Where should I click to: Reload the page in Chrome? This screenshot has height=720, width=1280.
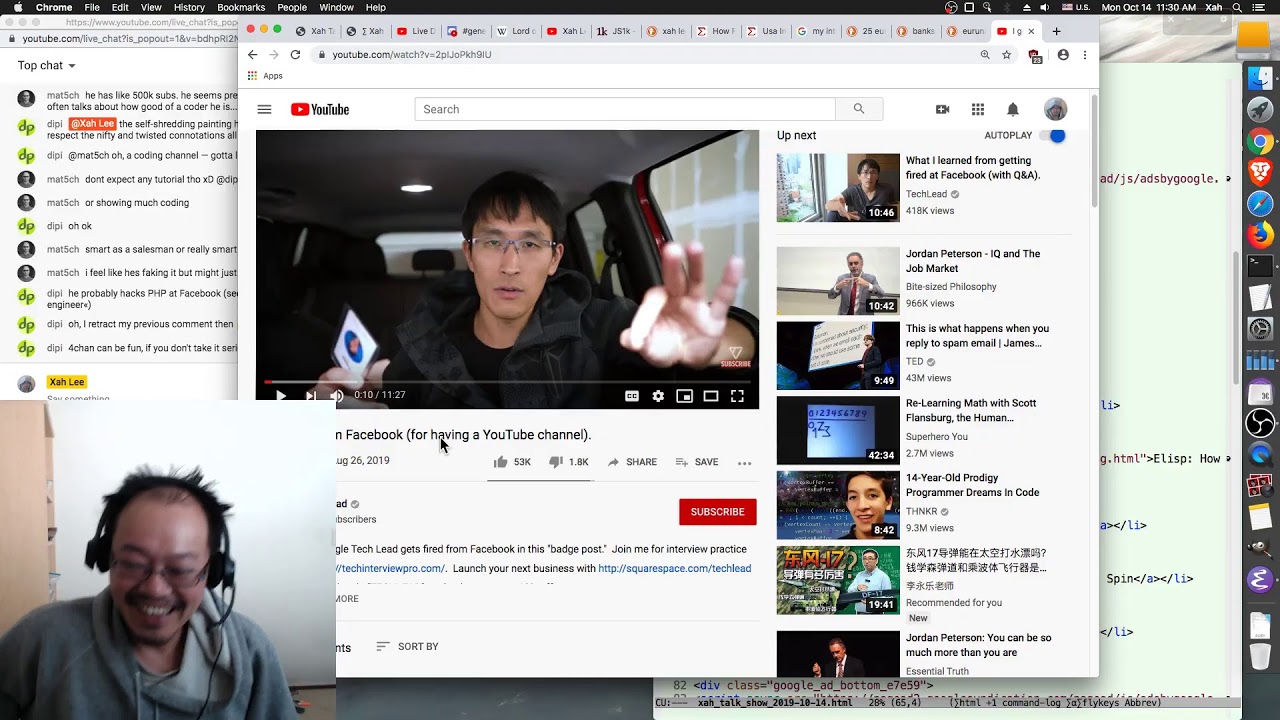click(x=295, y=55)
